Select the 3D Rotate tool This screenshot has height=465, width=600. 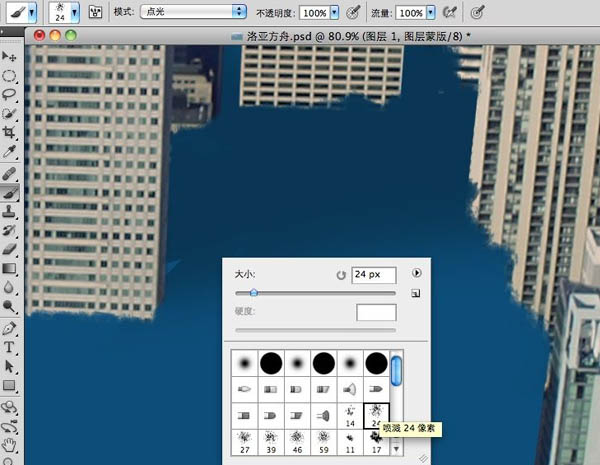[x=9, y=407]
